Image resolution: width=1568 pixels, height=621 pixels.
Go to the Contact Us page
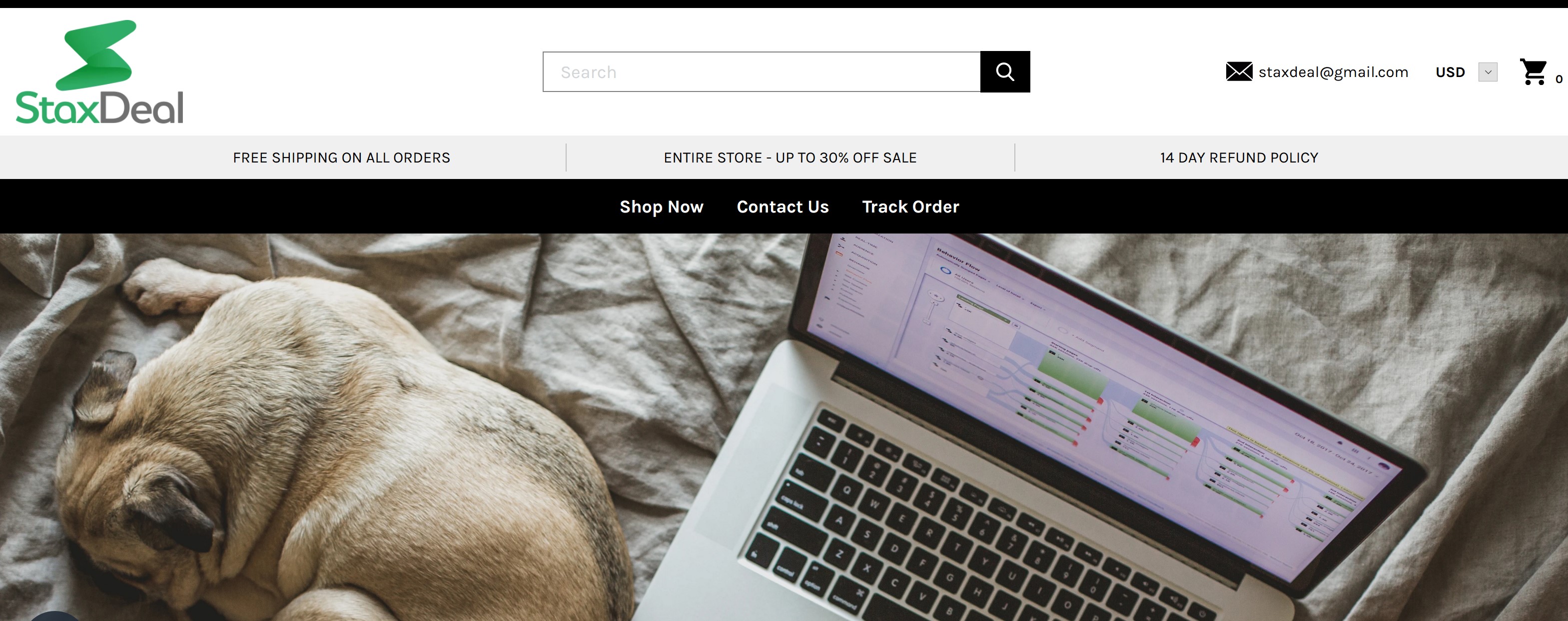[782, 207]
